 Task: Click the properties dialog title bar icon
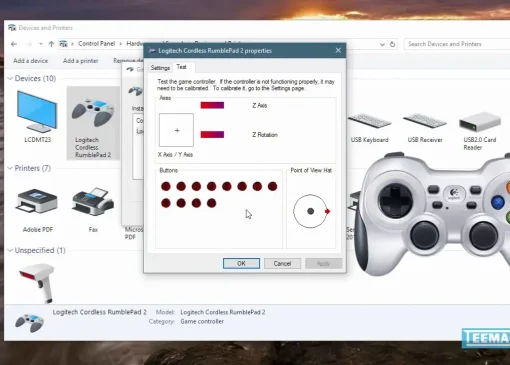pos(152,51)
